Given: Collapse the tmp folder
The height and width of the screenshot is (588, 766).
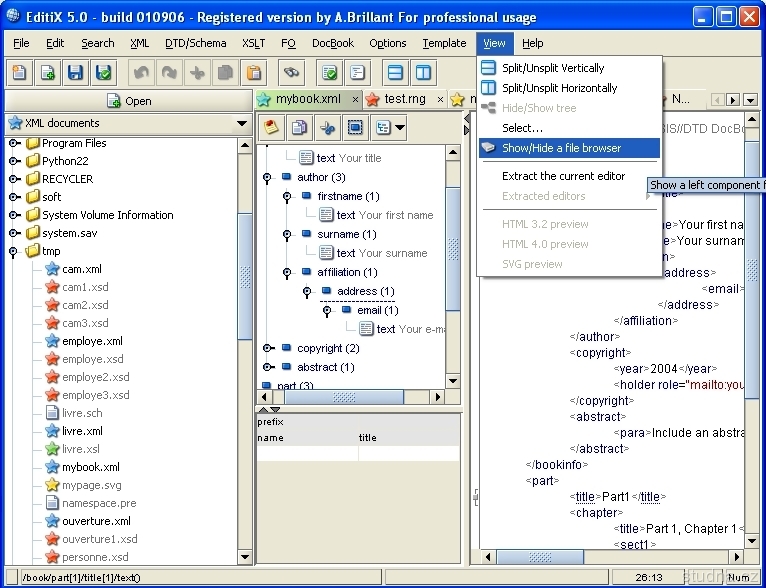Looking at the screenshot, I should tap(14, 252).
